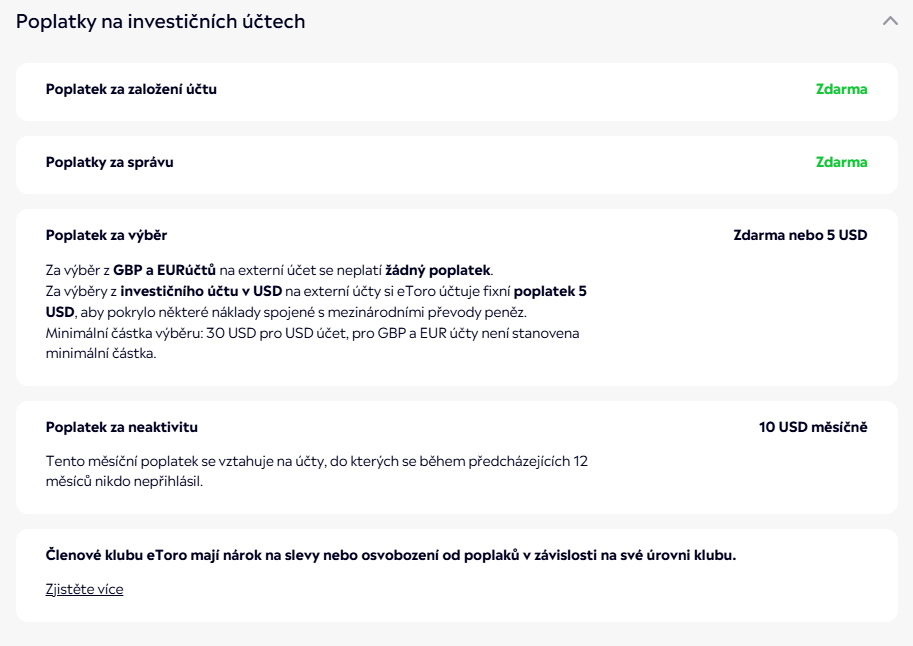Click the Zdarma nebo 5 USD value

tap(800, 235)
